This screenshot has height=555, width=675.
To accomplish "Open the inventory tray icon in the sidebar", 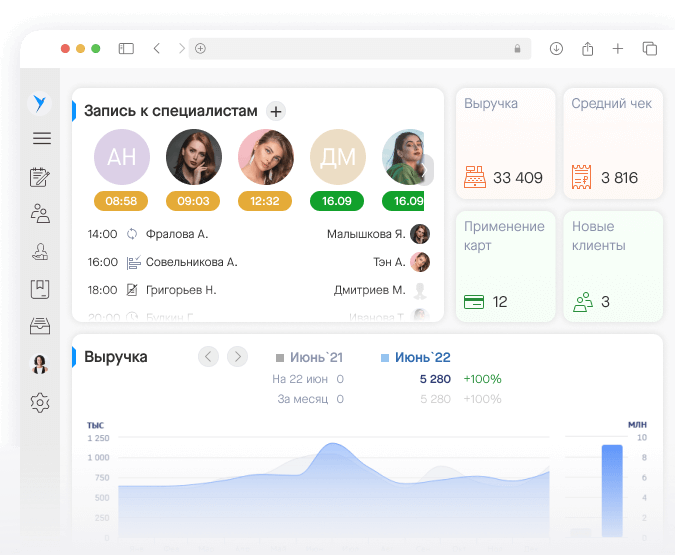I will point(40,326).
